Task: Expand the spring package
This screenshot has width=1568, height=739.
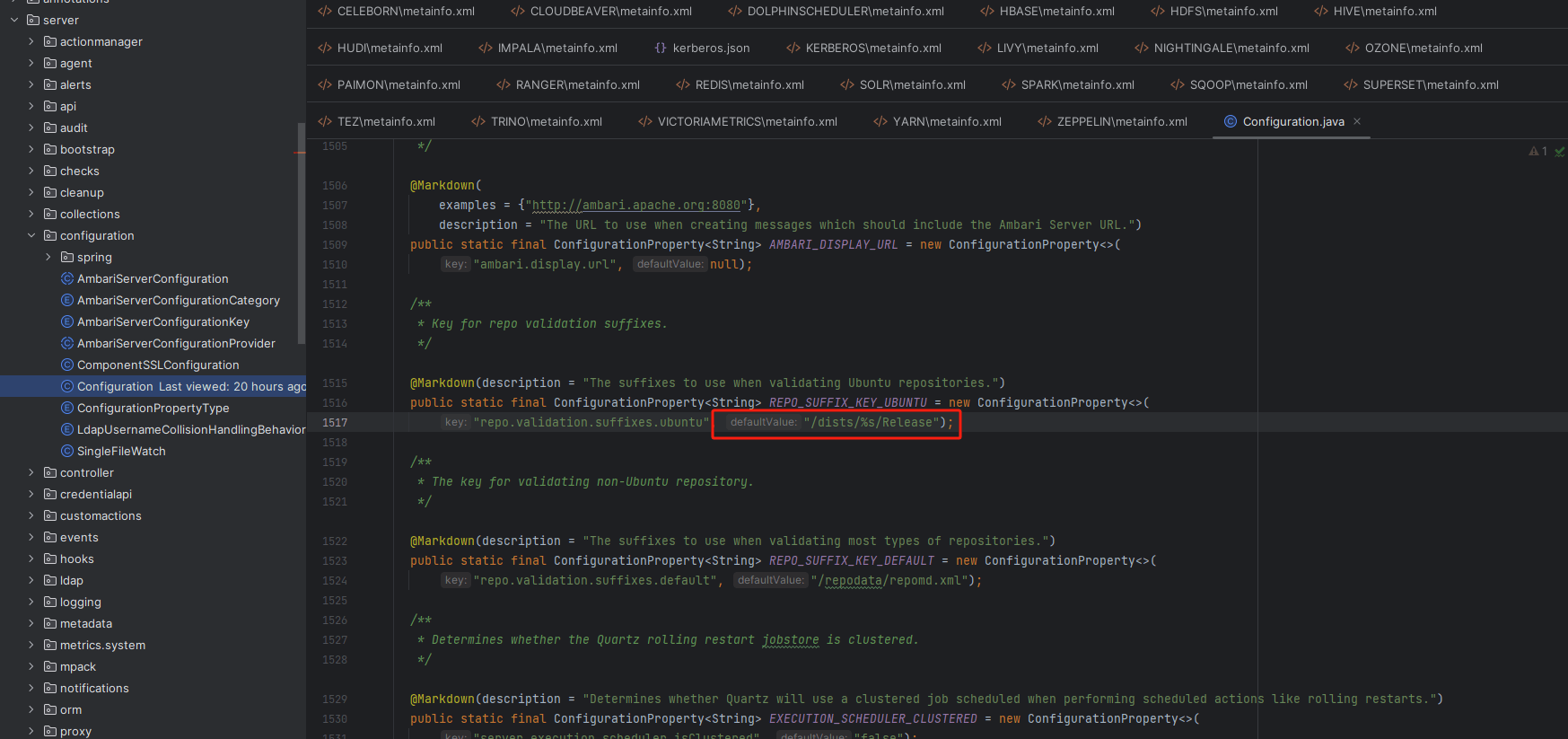Action: [x=48, y=257]
